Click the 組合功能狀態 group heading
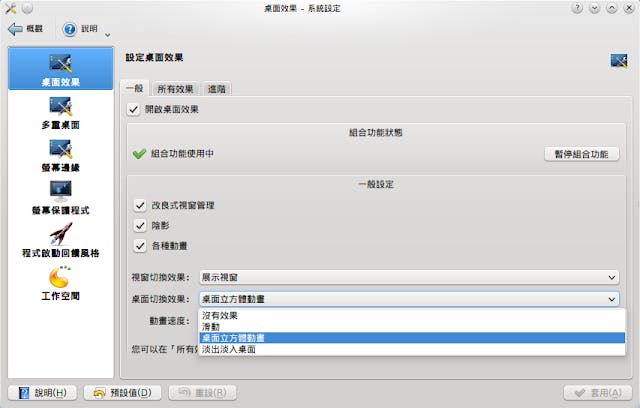Viewport: 640px width, 408px height. pyautogui.click(x=376, y=132)
